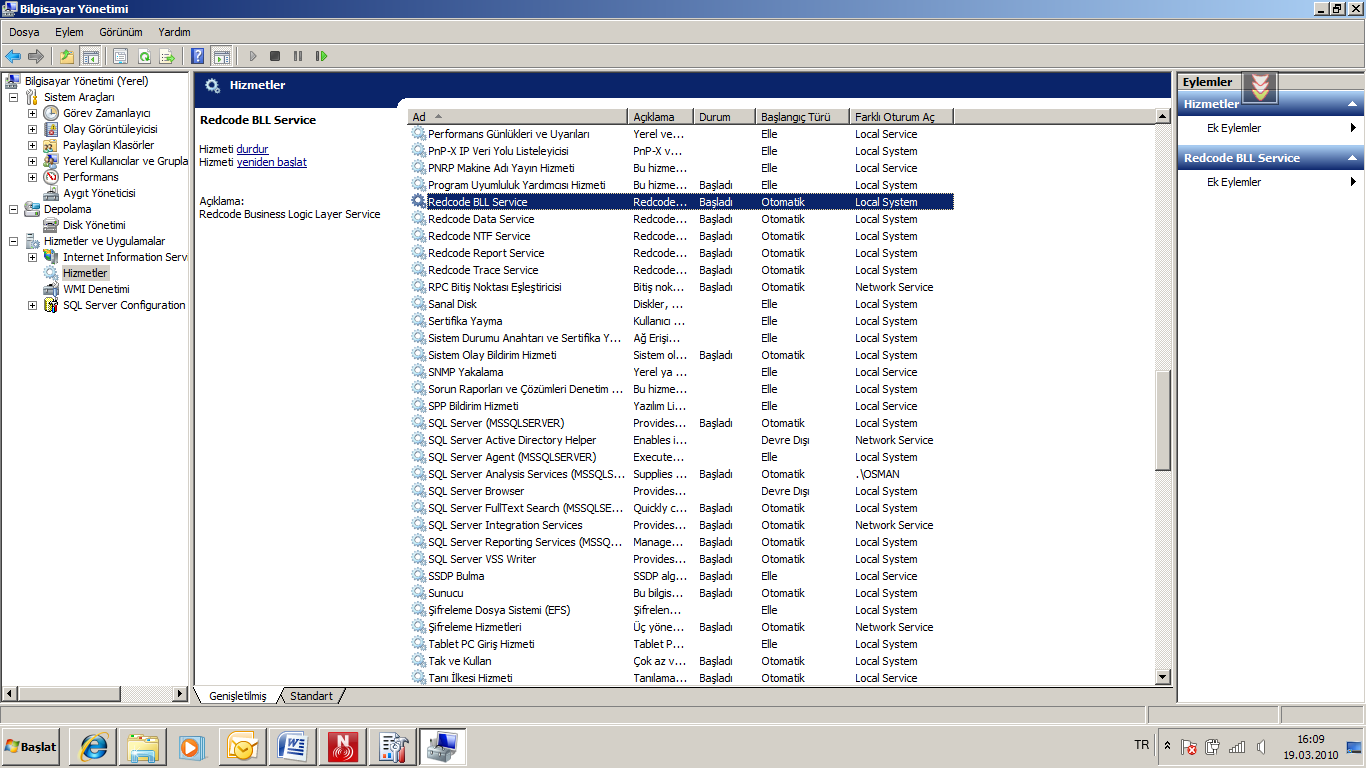Expand the Internet Information Services node

pos(32,257)
